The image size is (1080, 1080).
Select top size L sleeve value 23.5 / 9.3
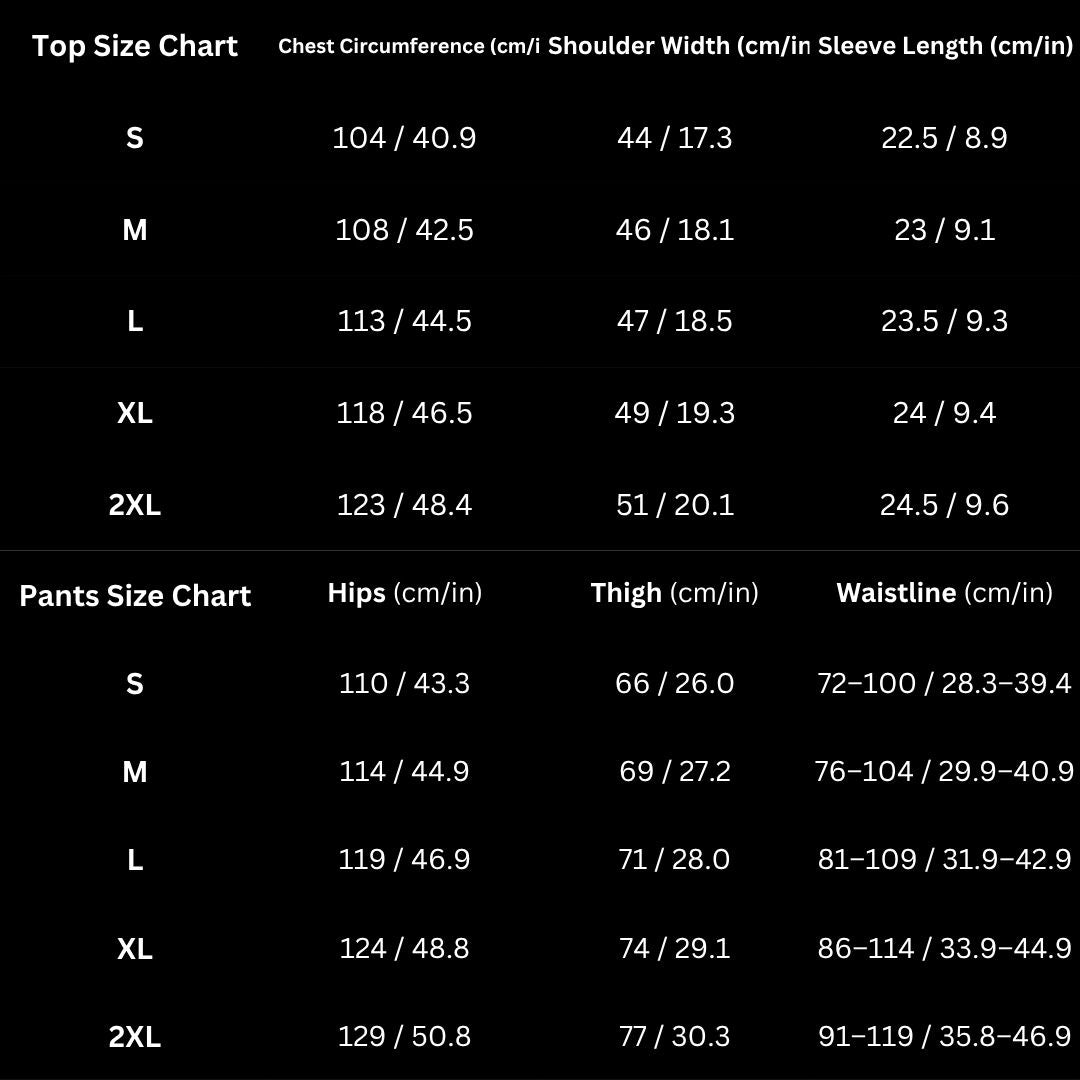(x=944, y=321)
